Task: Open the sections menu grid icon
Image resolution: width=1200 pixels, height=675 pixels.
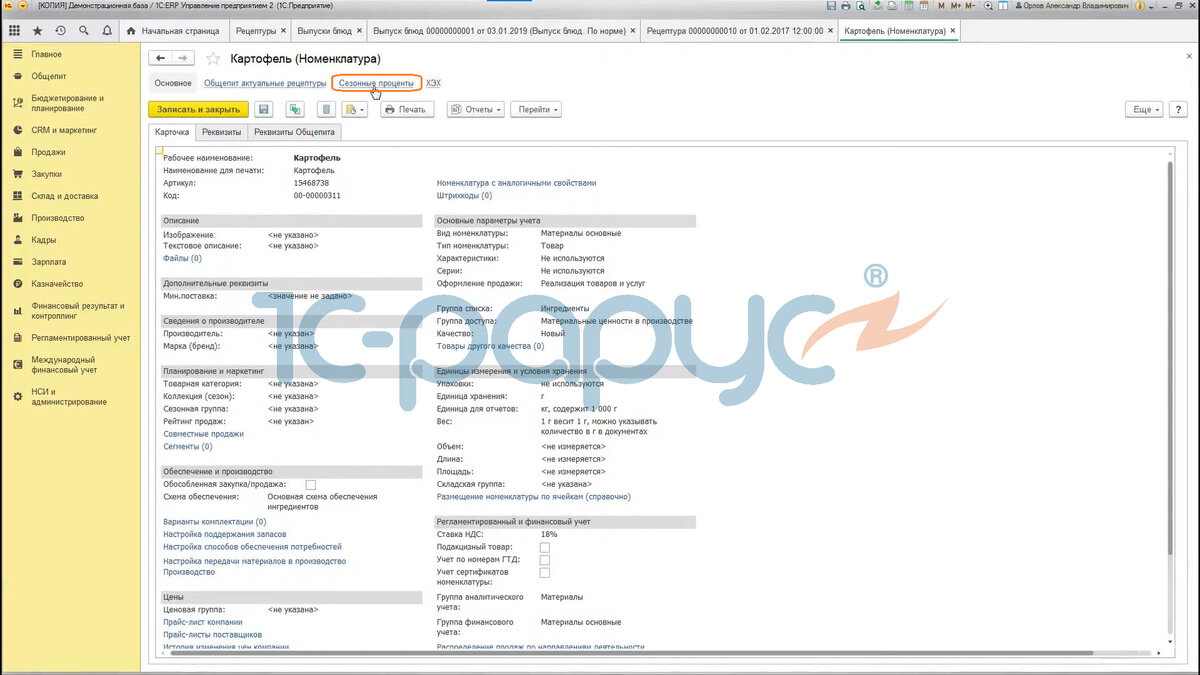Action: tap(14, 31)
